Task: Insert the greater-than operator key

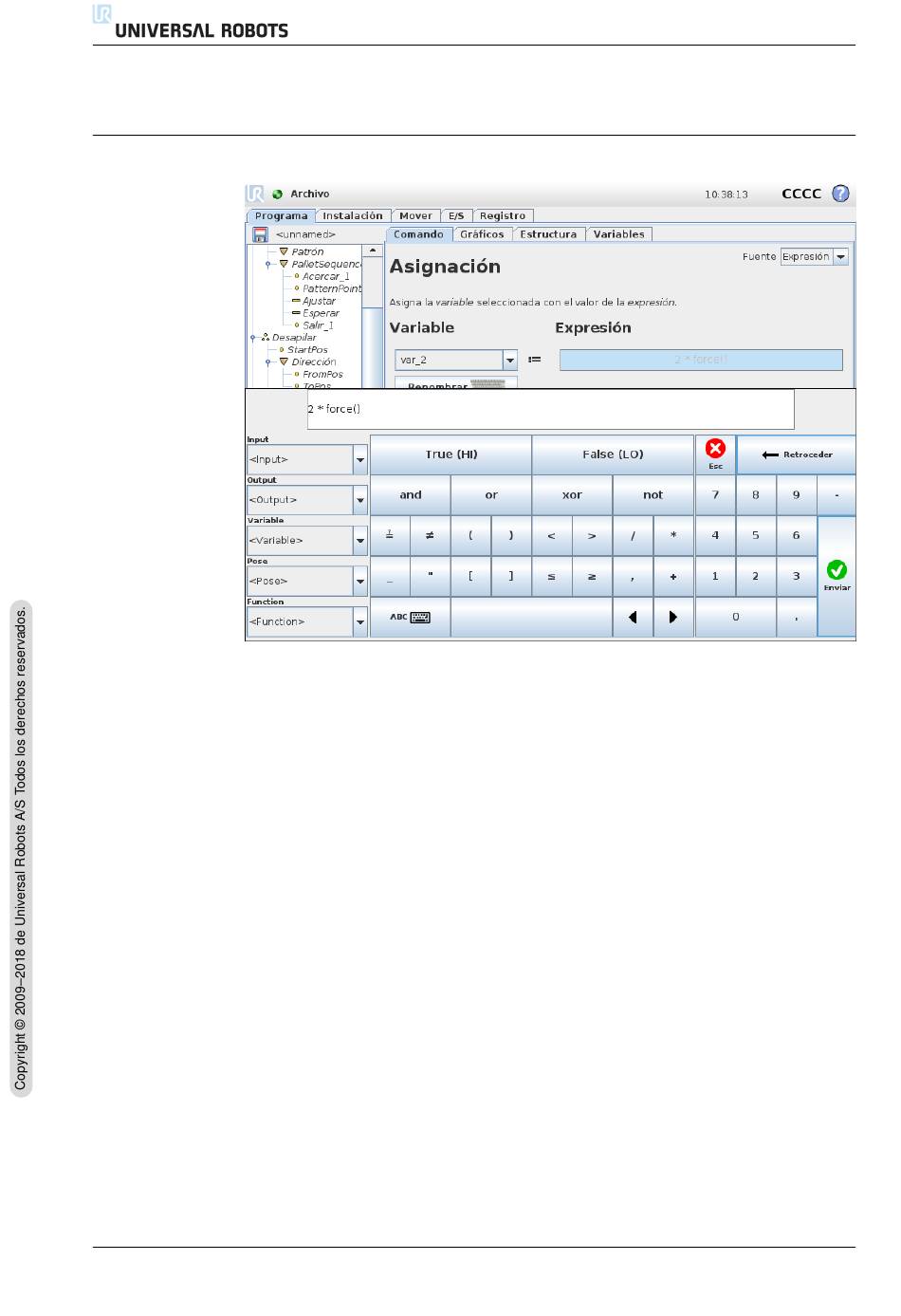Action: click(592, 535)
